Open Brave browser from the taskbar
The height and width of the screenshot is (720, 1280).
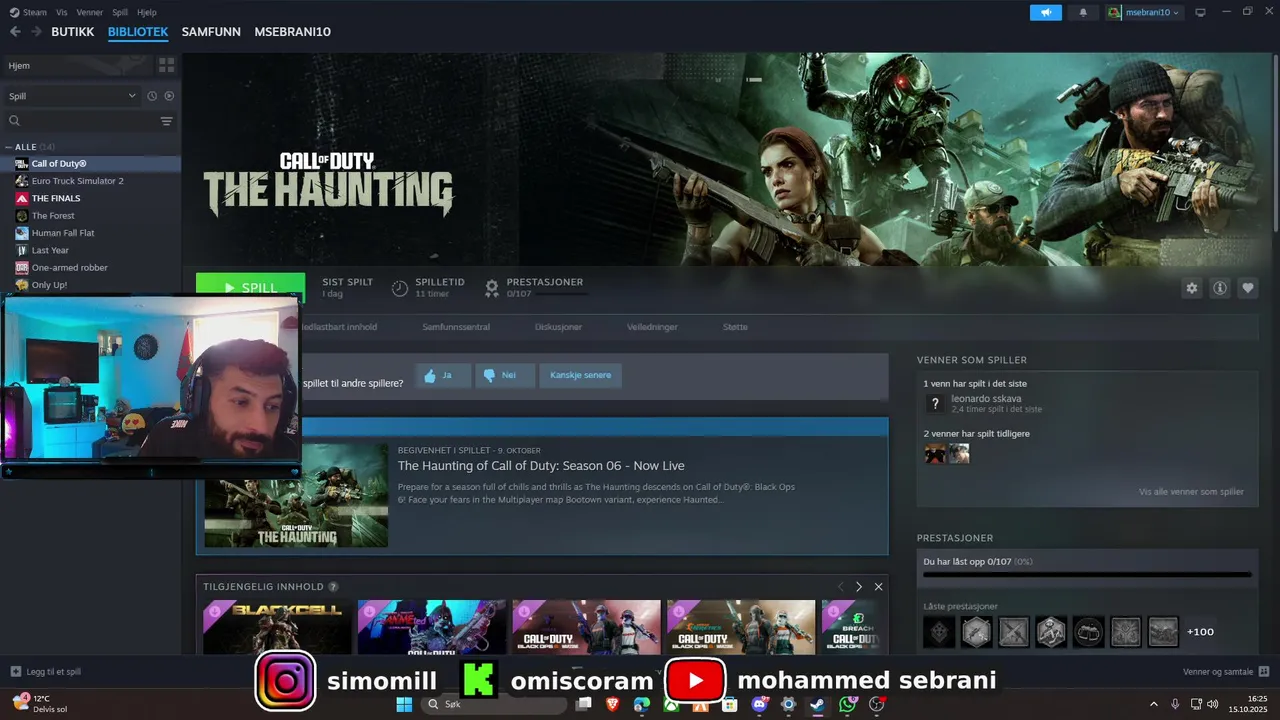[x=612, y=704]
